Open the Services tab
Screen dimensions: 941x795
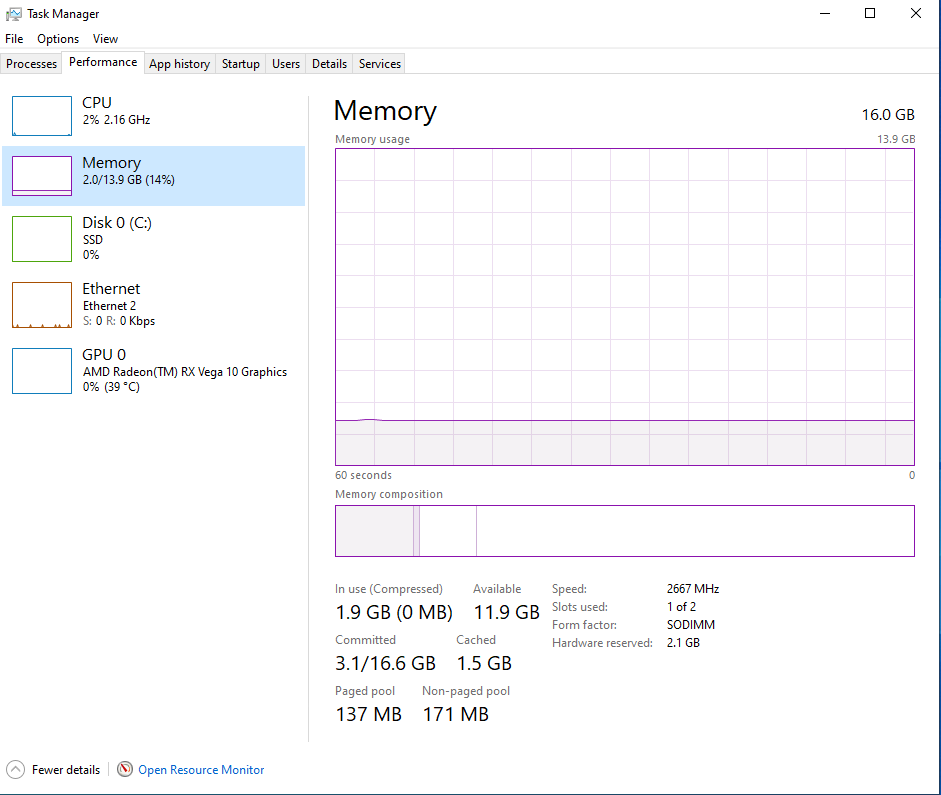tap(380, 64)
